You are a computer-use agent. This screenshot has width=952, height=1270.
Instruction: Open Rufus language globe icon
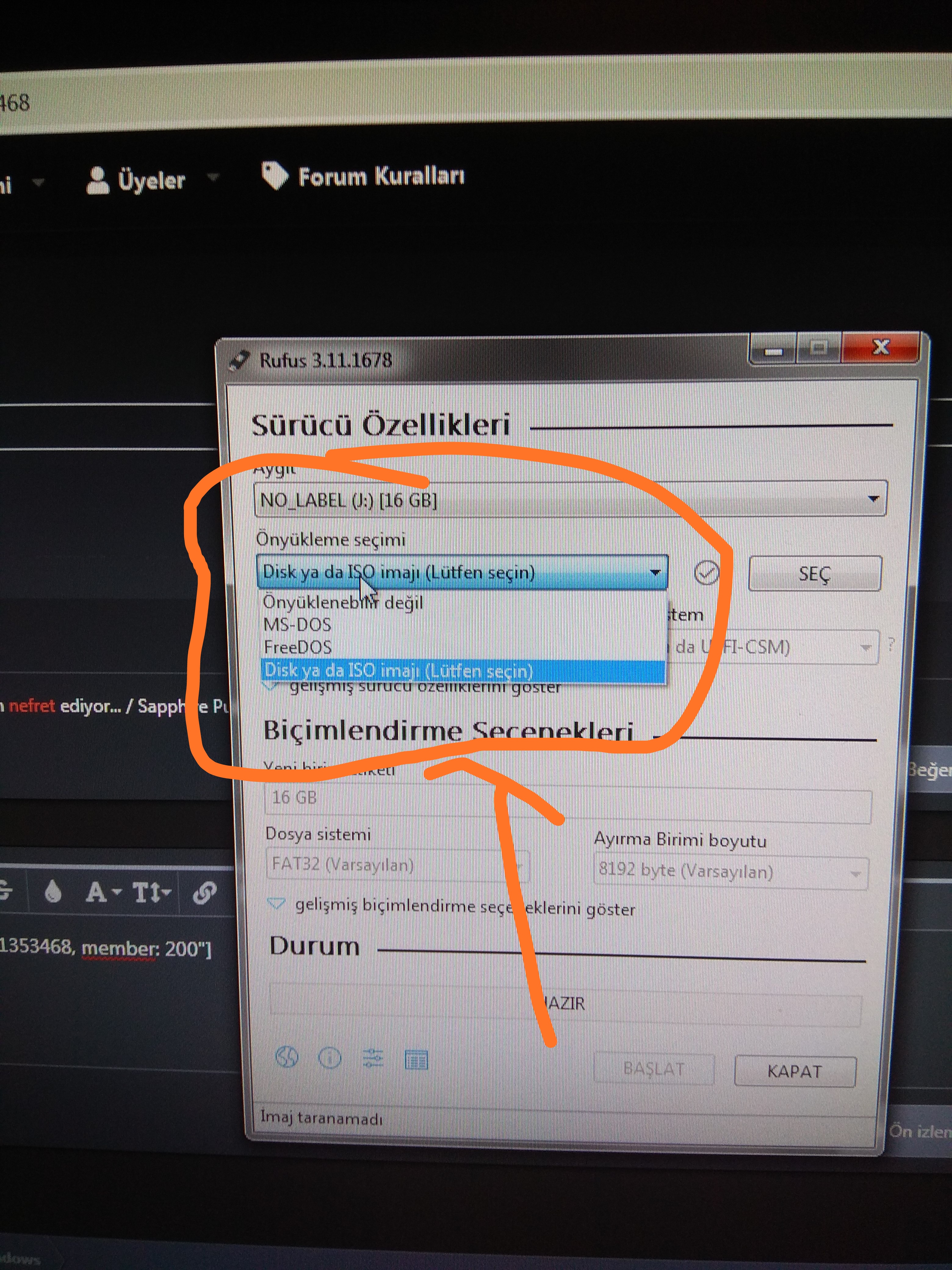pos(286,1056)
